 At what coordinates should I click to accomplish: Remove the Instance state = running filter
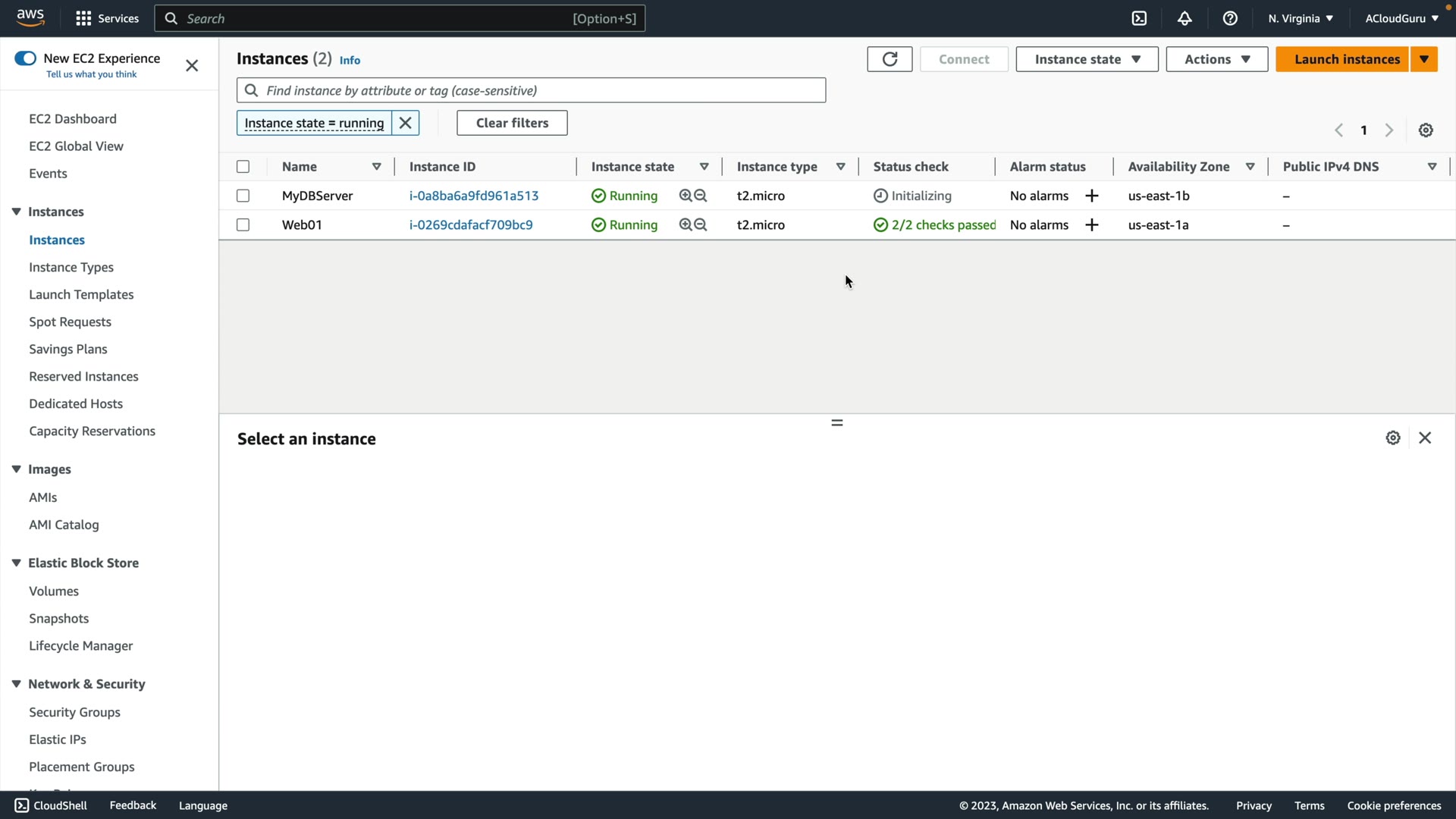[x=406, y=123]
